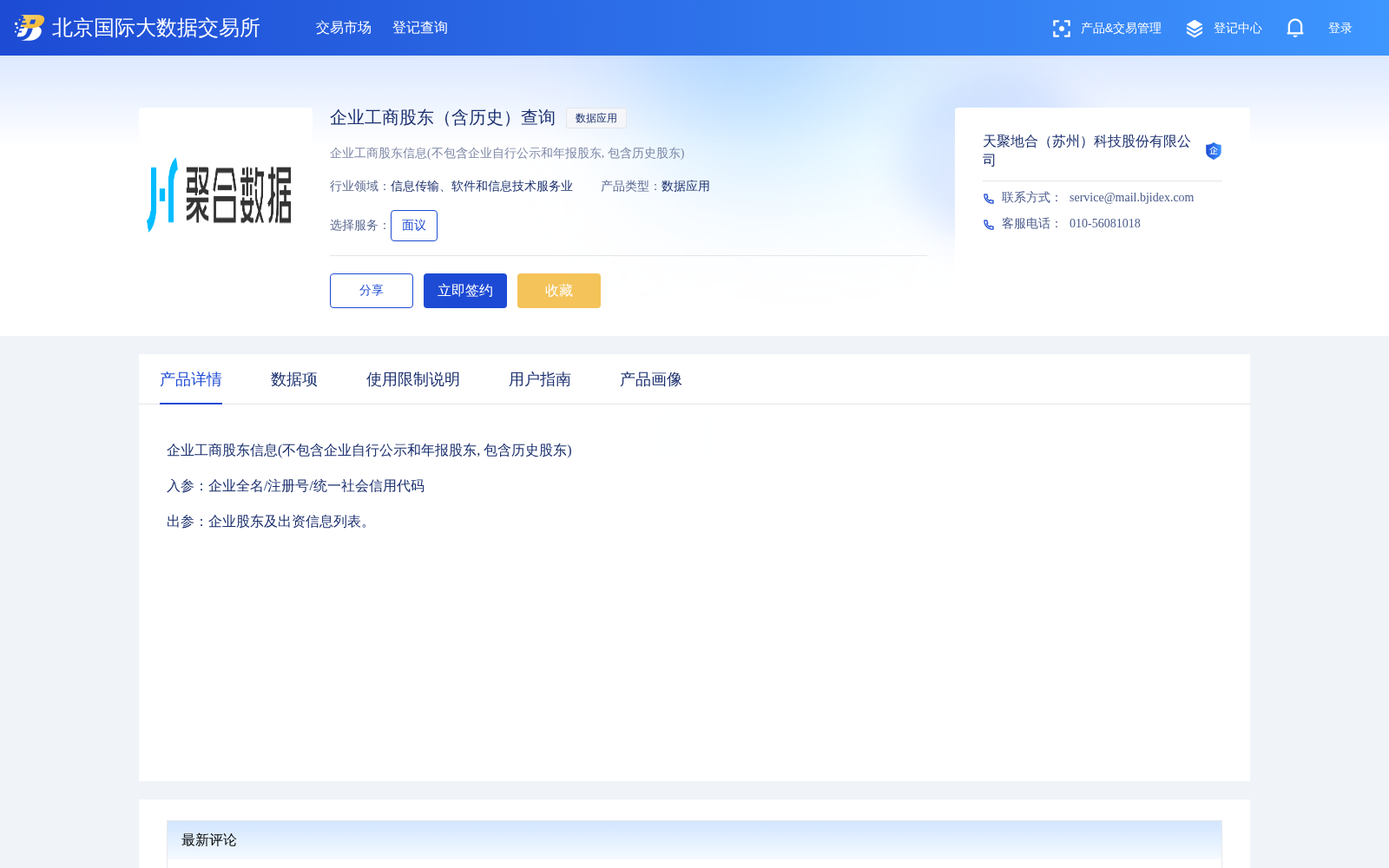Select the 面议 service option
The width and height of the screenshot is (1389, 868).
[414, 226]
